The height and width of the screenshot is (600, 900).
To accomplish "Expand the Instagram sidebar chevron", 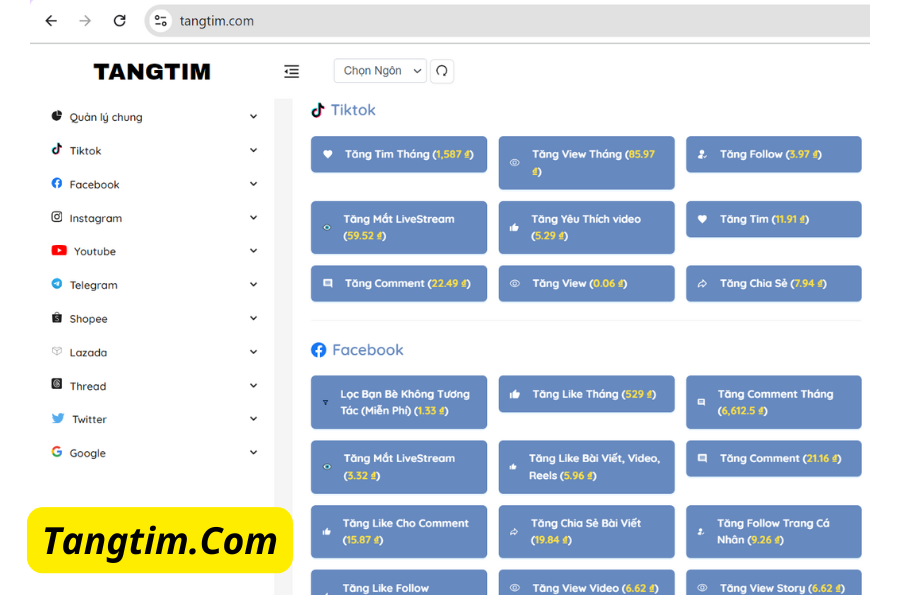I will [253, 218].
